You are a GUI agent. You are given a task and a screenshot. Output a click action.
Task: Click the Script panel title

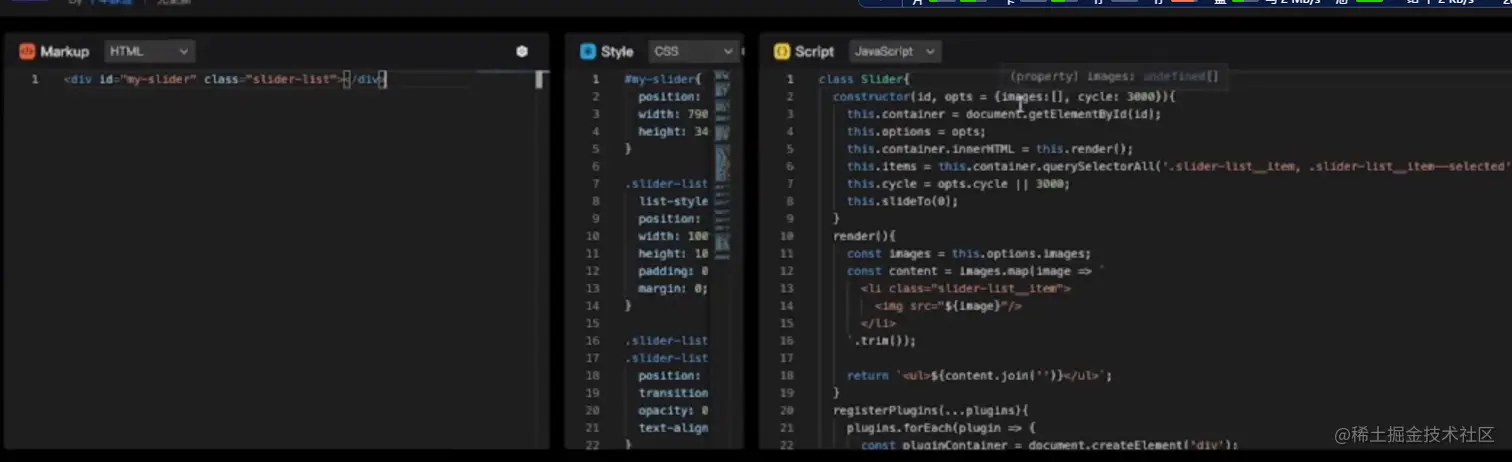(x=814, y=51)
